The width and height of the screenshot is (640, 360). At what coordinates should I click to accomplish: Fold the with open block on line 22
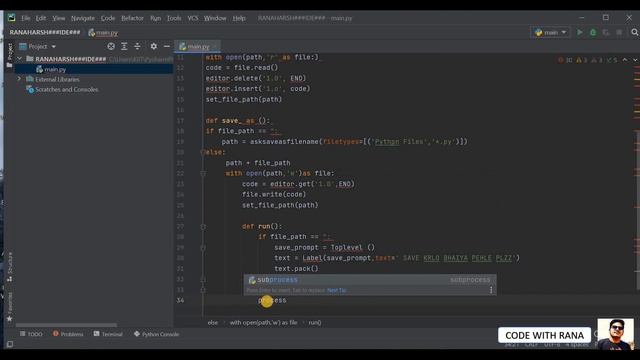(203, 173)
